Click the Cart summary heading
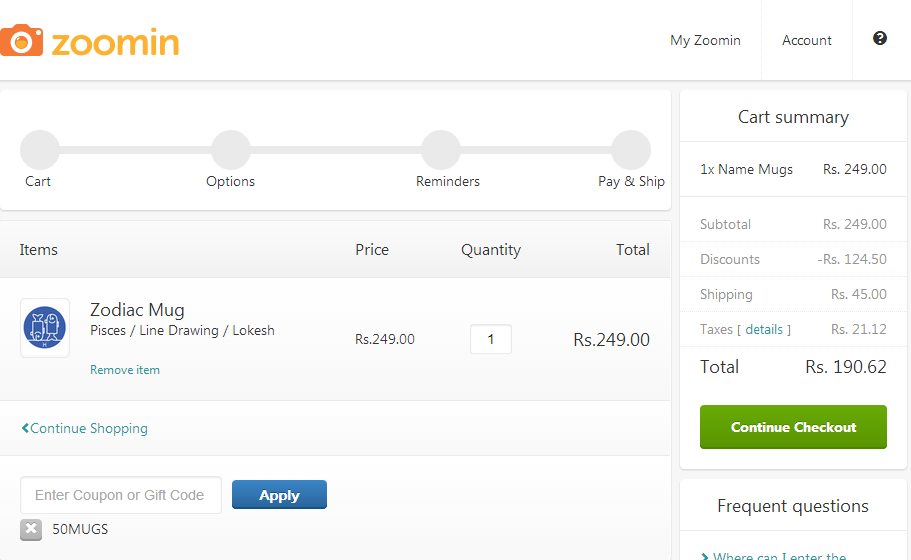Image resolution: width=911 pixels, height=560 pixels. coord(793,117)
